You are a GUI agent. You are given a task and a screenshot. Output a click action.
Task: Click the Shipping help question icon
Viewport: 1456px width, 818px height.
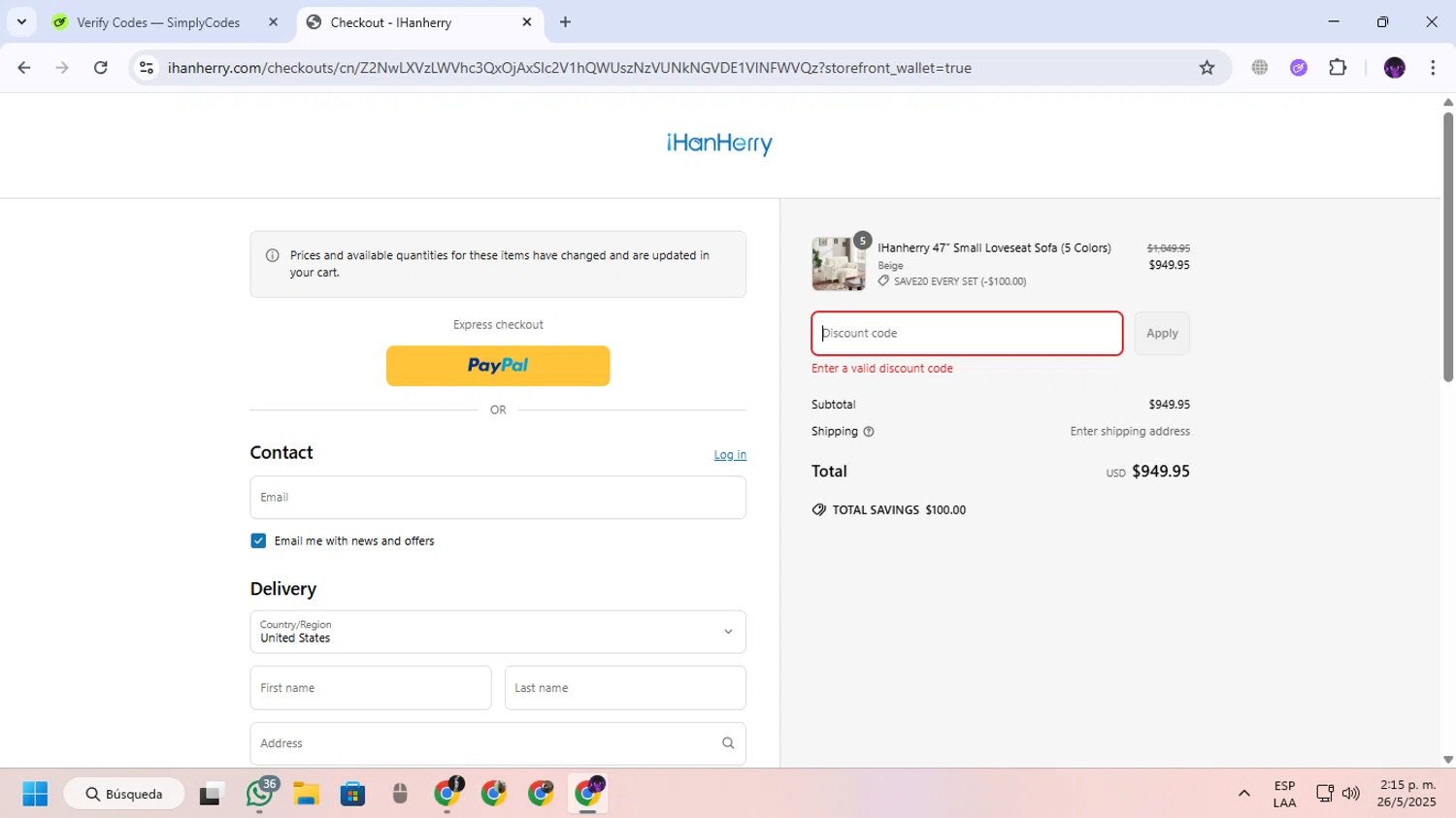[x=869, y=432]
